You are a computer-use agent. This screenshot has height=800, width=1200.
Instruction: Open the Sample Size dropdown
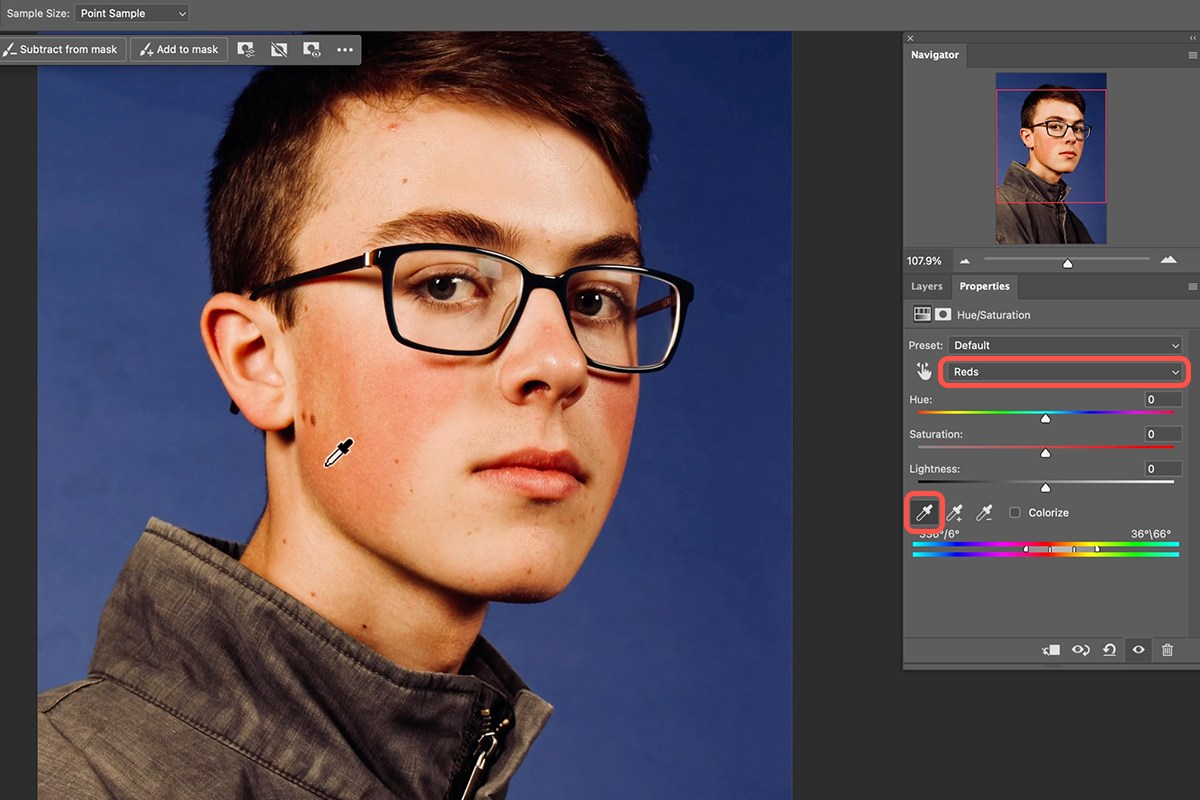click(x=131, y=13)
